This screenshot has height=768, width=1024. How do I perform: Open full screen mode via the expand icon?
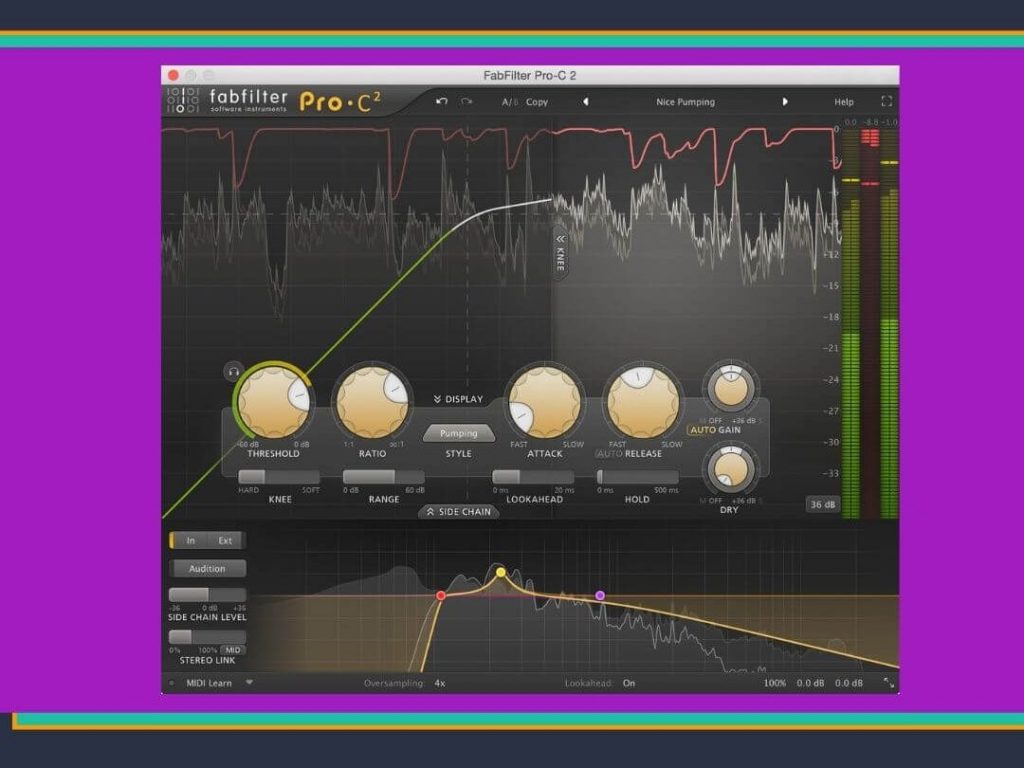886,100
